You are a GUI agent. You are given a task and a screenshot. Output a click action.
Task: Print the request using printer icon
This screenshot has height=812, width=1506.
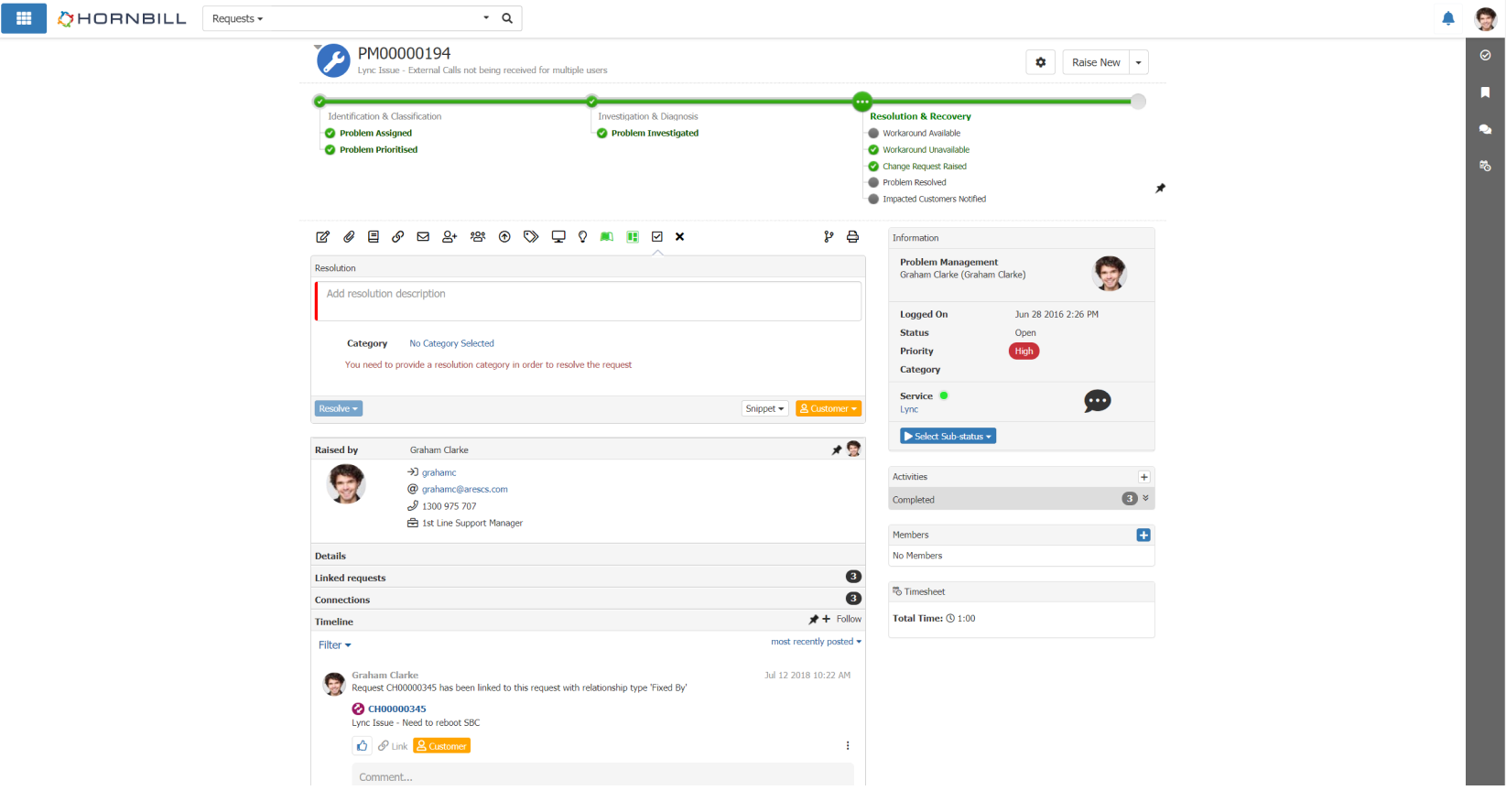click(x=852, y=237)
